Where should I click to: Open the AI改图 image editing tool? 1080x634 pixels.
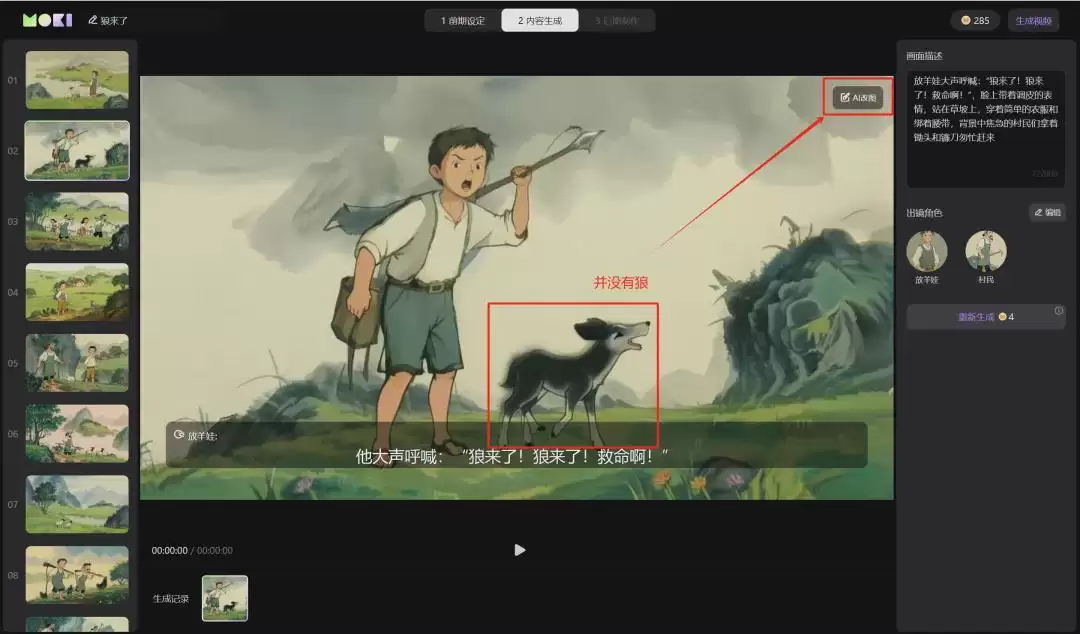click(858, 97)
